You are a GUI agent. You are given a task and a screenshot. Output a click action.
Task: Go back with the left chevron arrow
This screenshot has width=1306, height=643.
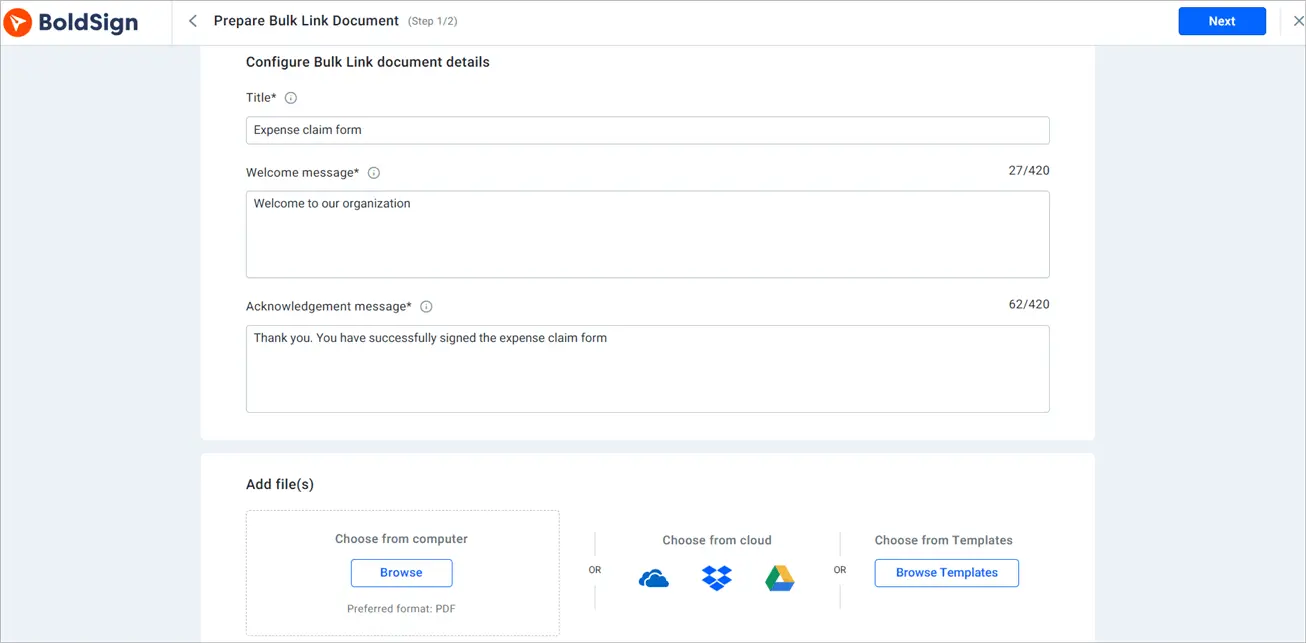click(193, 21)
